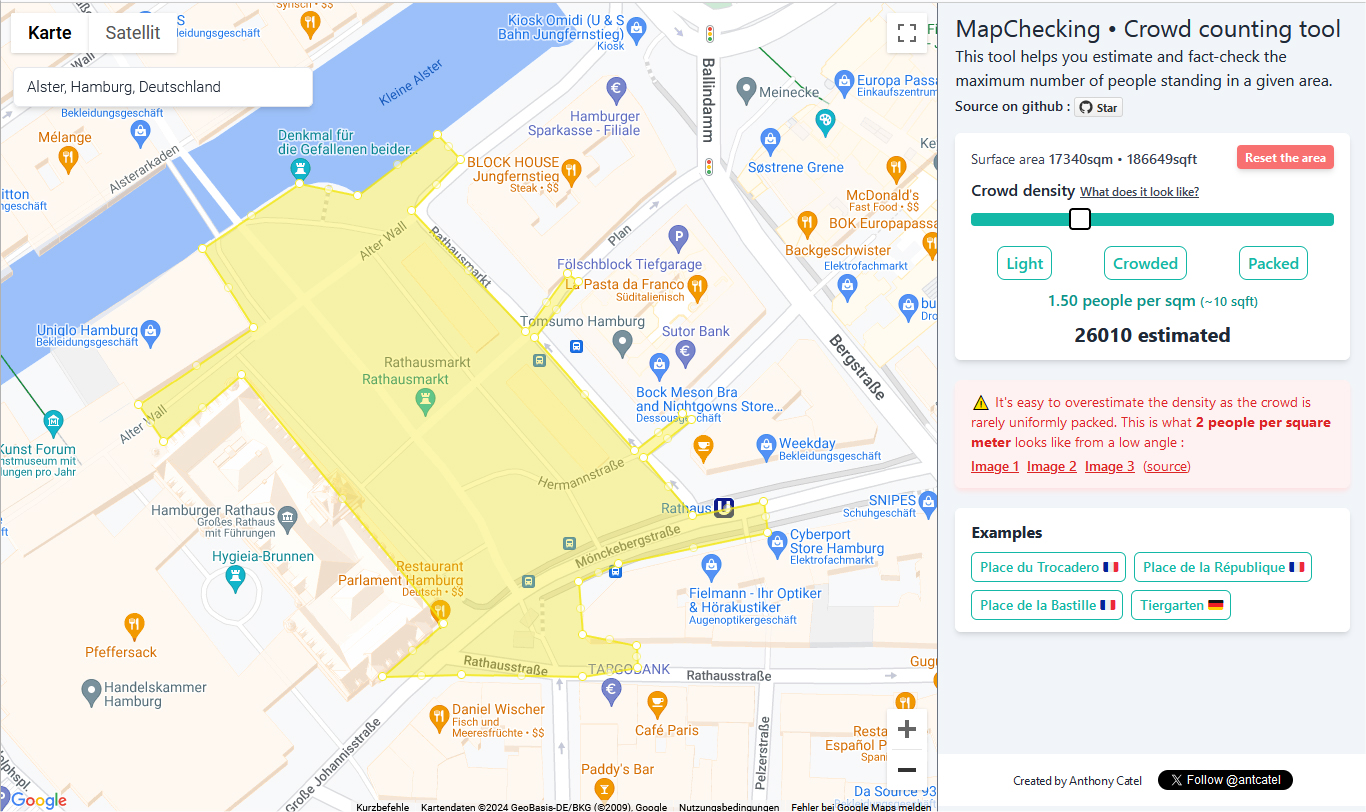Click the location search field
Screen dimensions: 1366x812
tap(163, 87)
